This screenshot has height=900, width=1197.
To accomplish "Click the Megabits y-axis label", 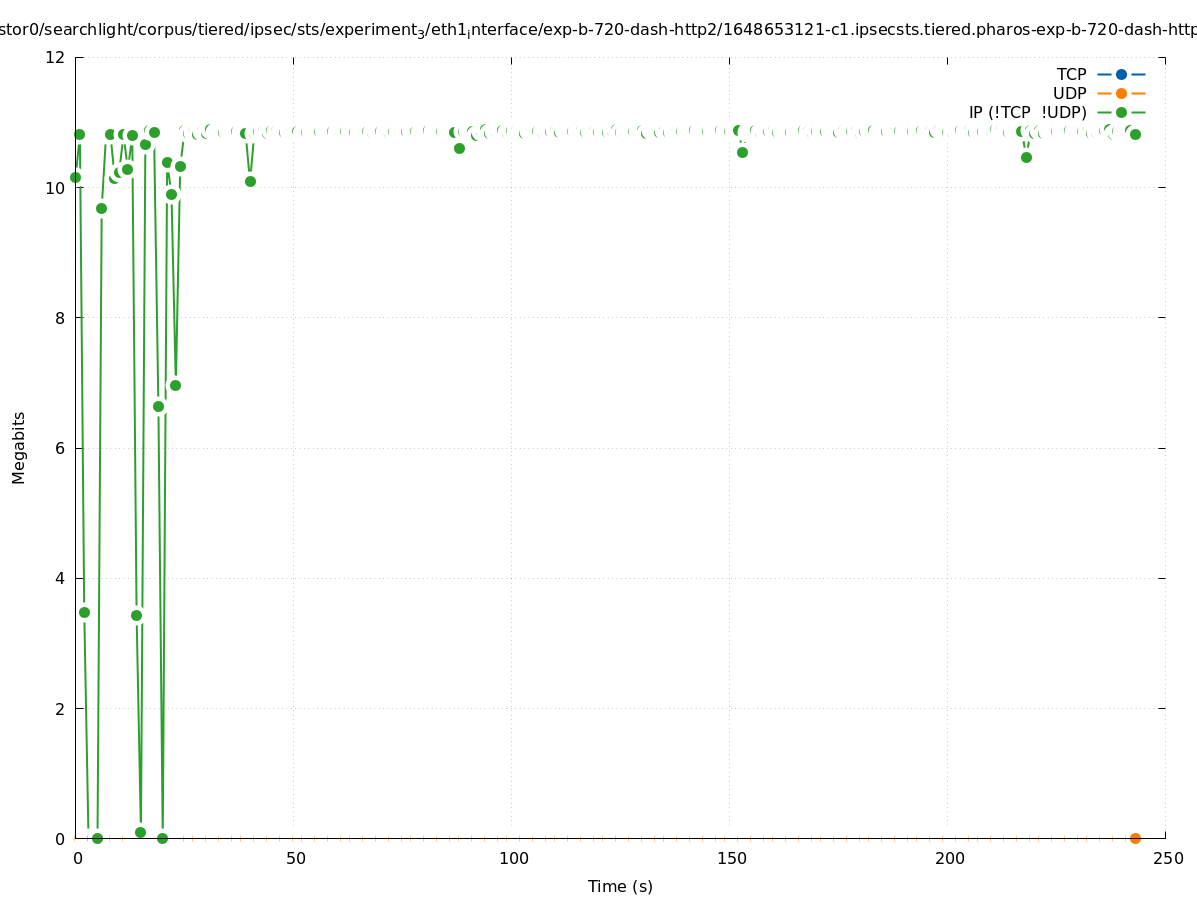I will pyautogui.click(x=19, y=447).
